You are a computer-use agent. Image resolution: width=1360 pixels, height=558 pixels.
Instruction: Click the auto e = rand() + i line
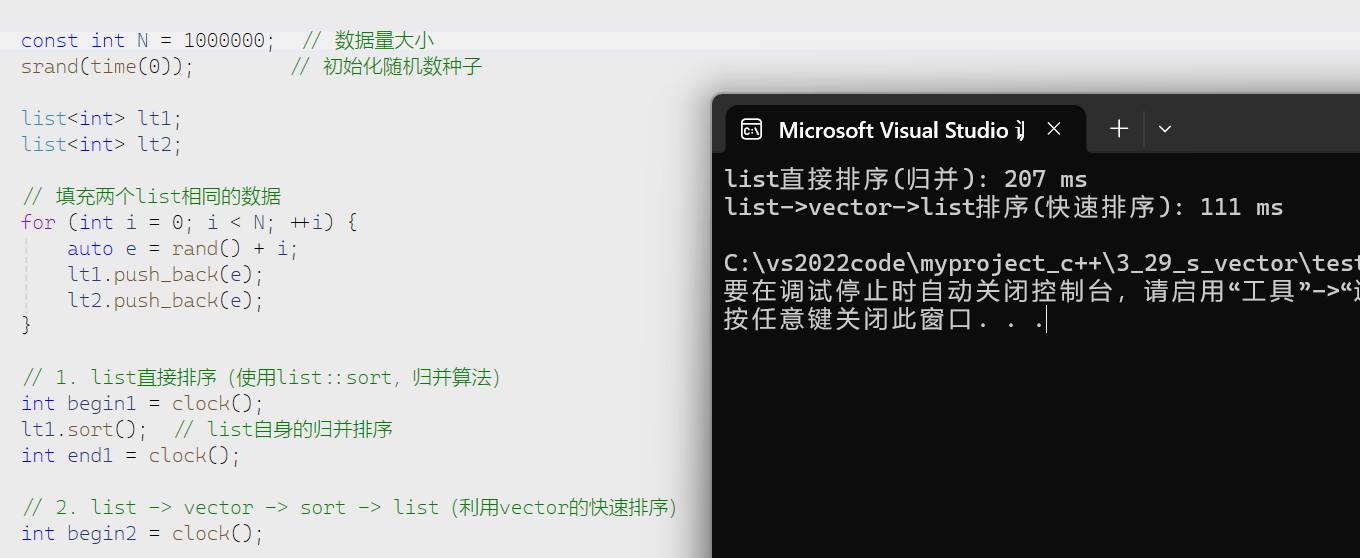(x=182, y=248)
